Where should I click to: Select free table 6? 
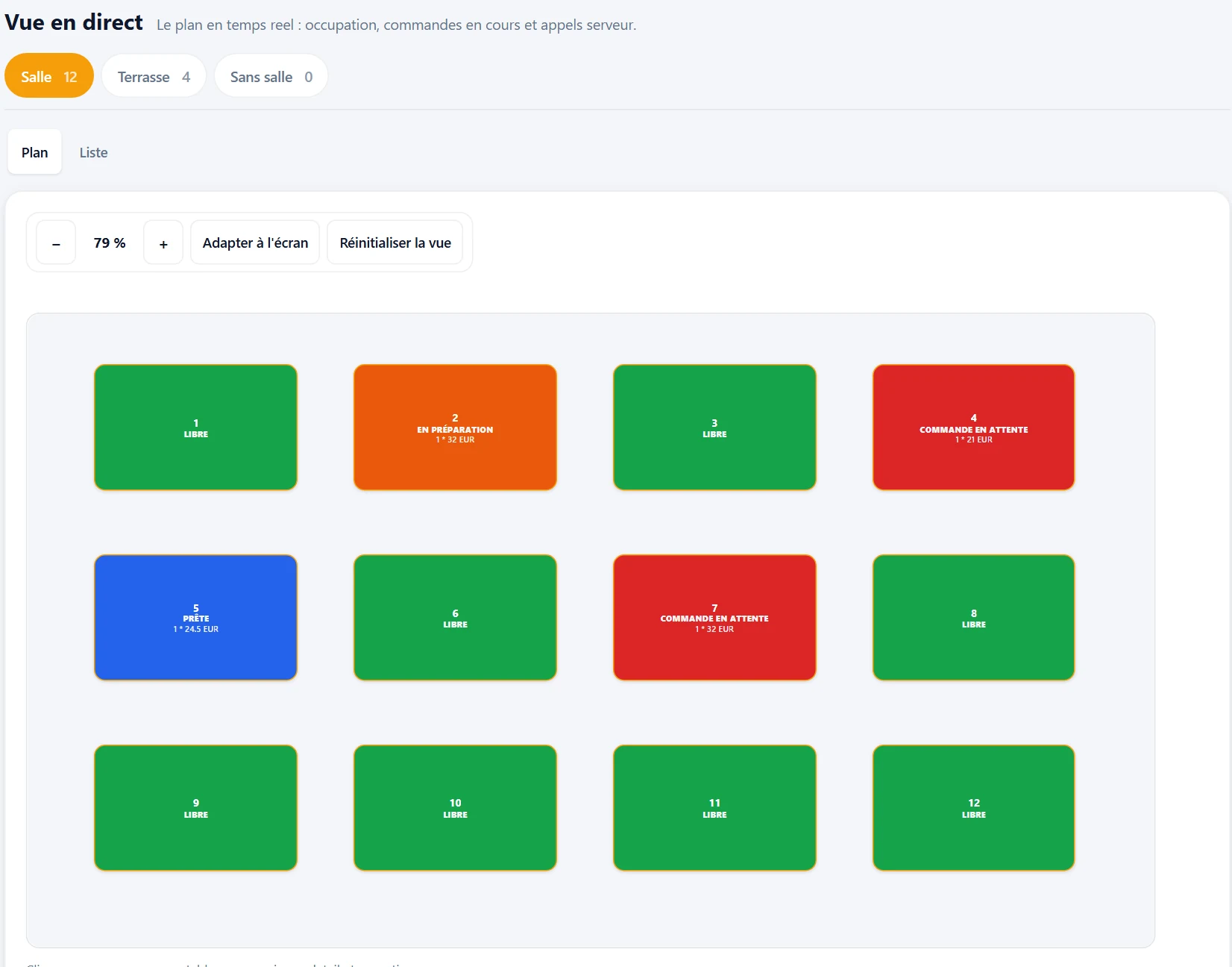point(456,618)
